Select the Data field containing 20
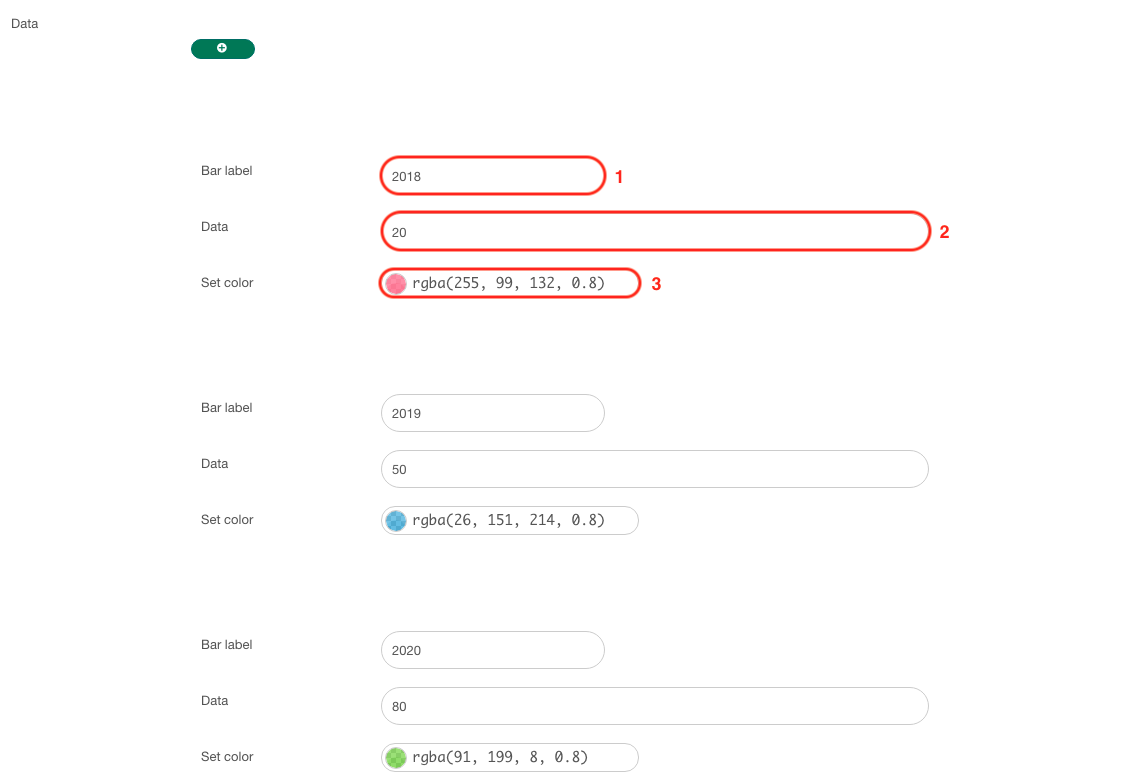Image resolution: width=1125 pixels, height=778 pixels. (654, 231)
